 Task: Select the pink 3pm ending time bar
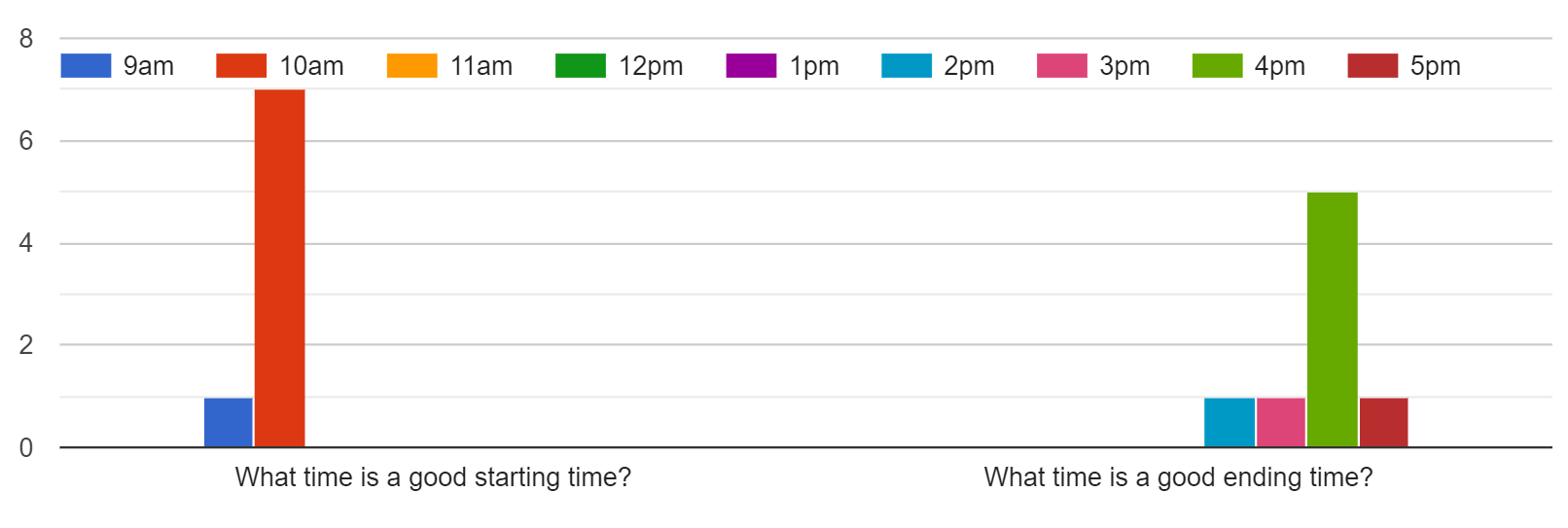click(x=1281, y=423)
